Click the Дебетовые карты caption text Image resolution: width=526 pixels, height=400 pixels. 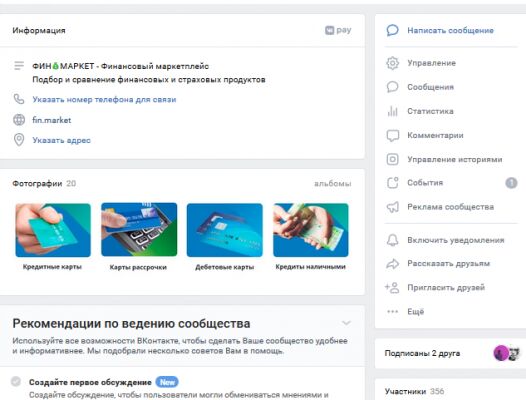click(225, 267)
